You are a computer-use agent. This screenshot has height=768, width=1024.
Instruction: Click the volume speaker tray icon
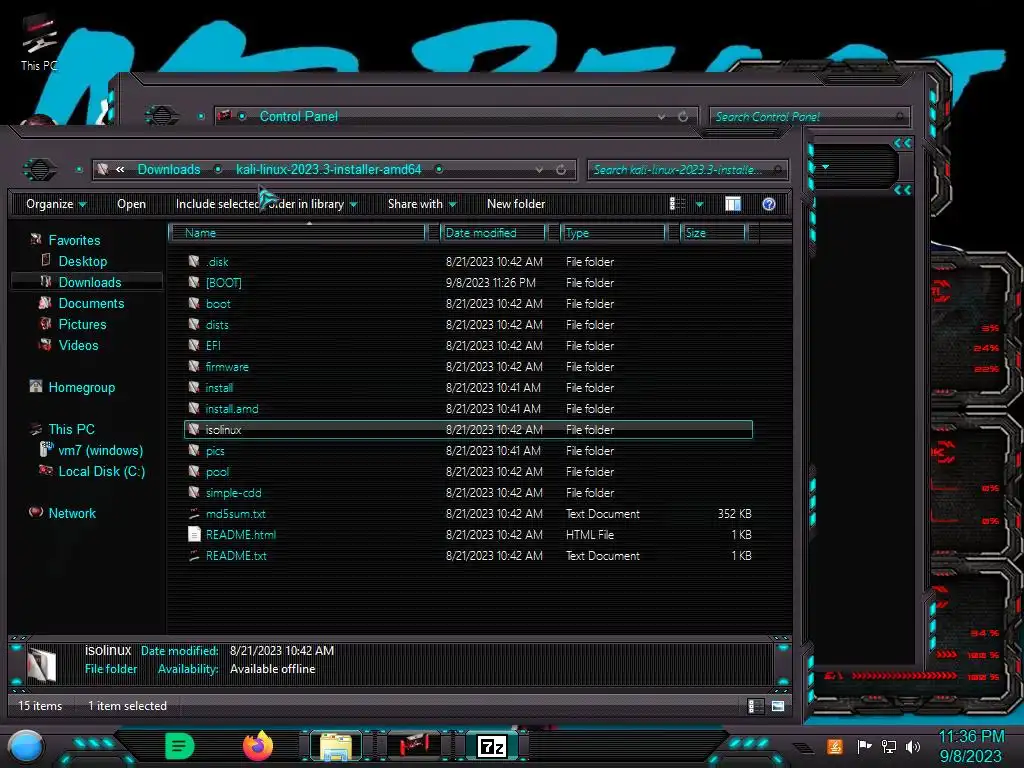[913, 746]
